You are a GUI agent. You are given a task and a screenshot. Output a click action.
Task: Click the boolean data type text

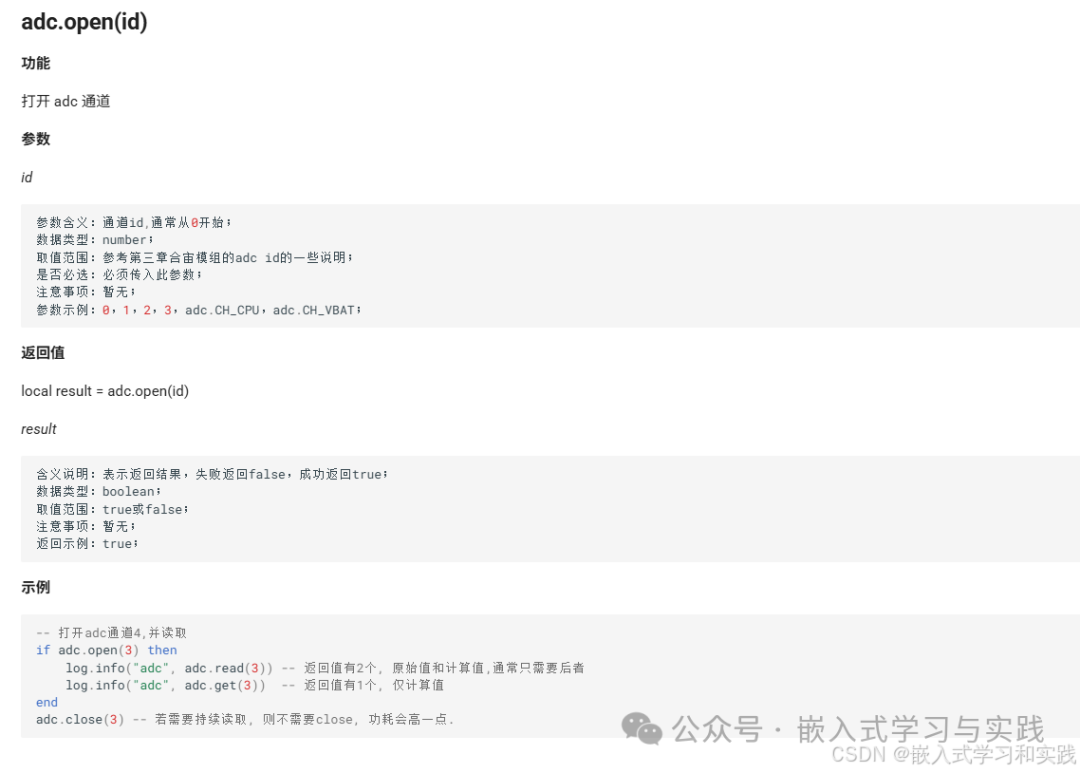(128, 491)
